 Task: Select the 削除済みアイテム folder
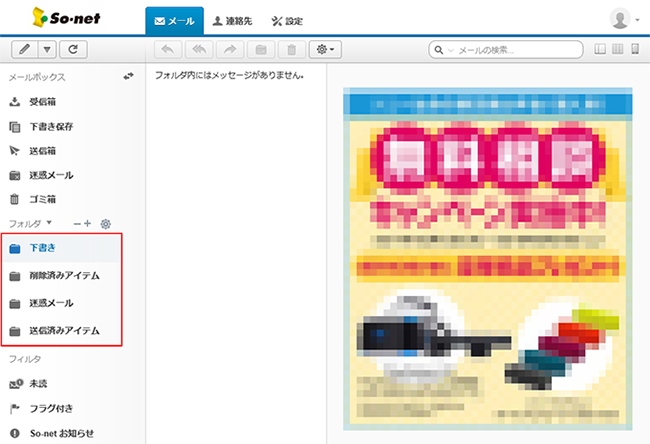coord(63,275)
